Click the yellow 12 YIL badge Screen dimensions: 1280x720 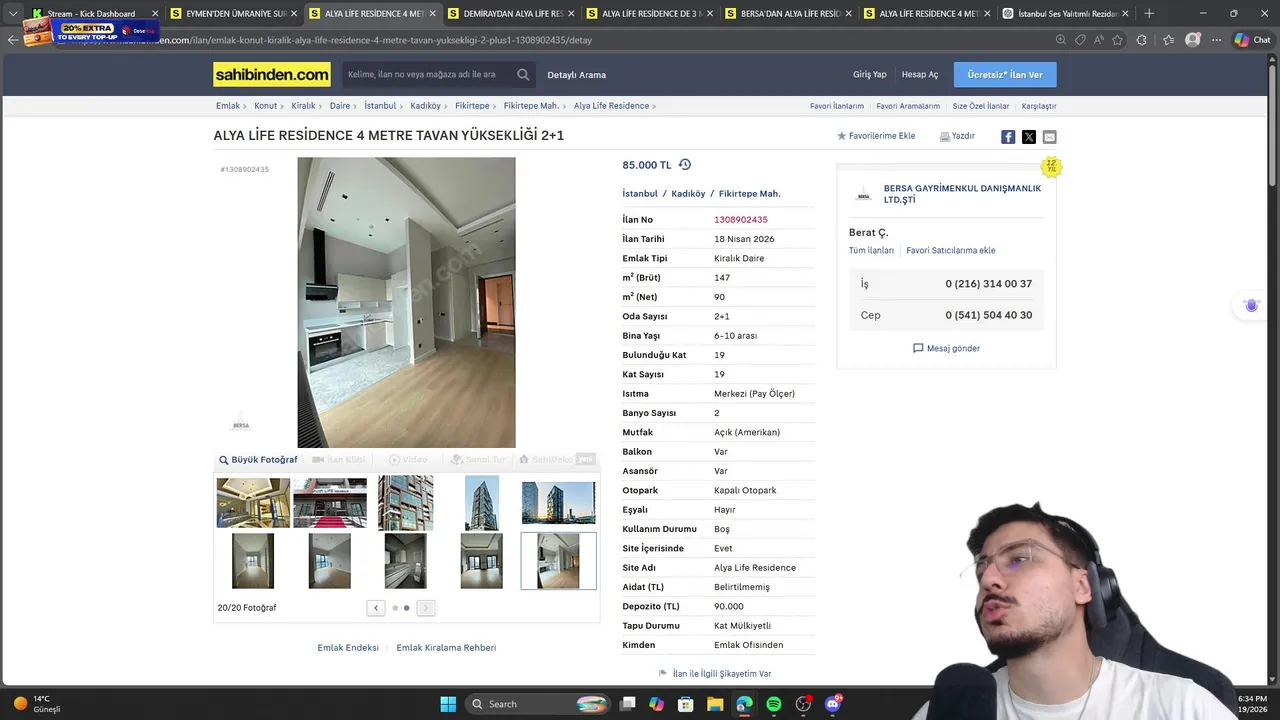coord(1051,166)
